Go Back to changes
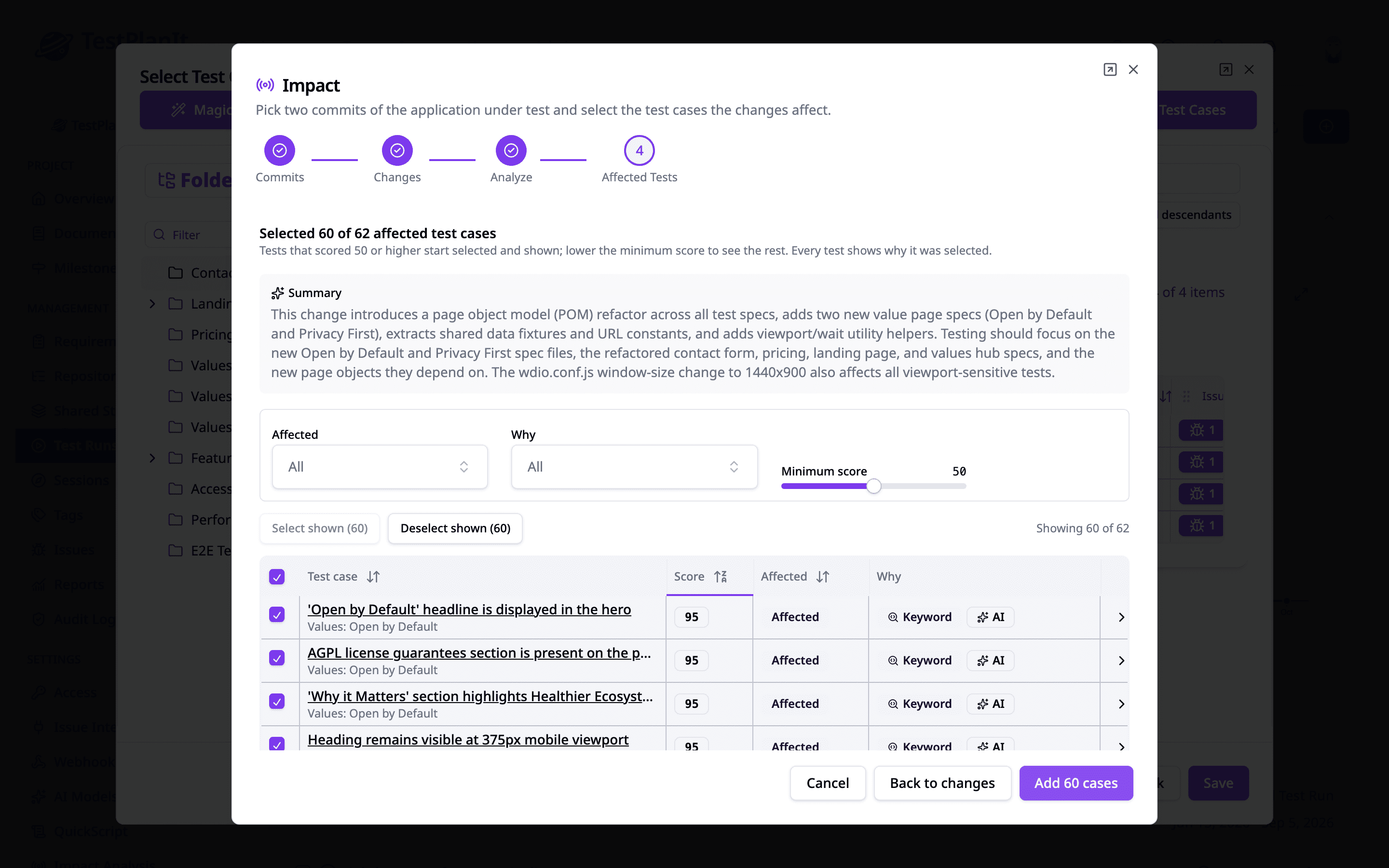1389x868 pixels. coord(942,783)
